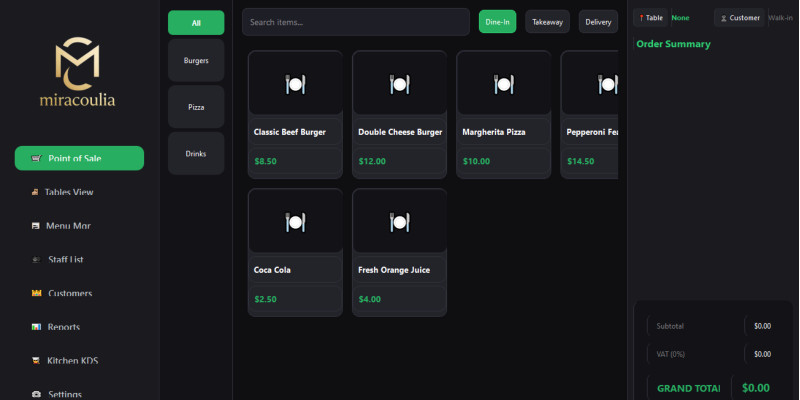800x400 pixels.
Task: Click the Point of Sale cart icon
Action: click(x=36, y=158)
